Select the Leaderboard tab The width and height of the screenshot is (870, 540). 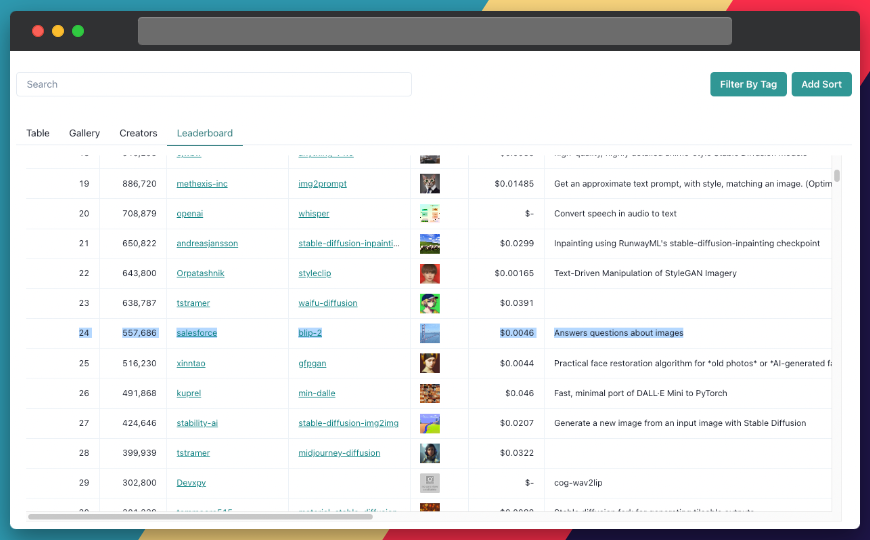(205, 133)
